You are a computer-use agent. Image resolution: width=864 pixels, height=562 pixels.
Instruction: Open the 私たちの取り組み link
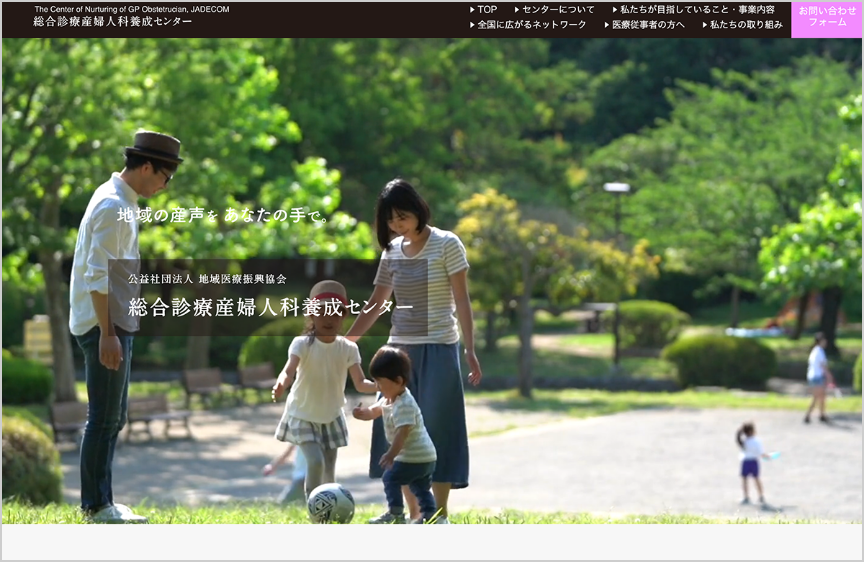[x=746, y=25]
